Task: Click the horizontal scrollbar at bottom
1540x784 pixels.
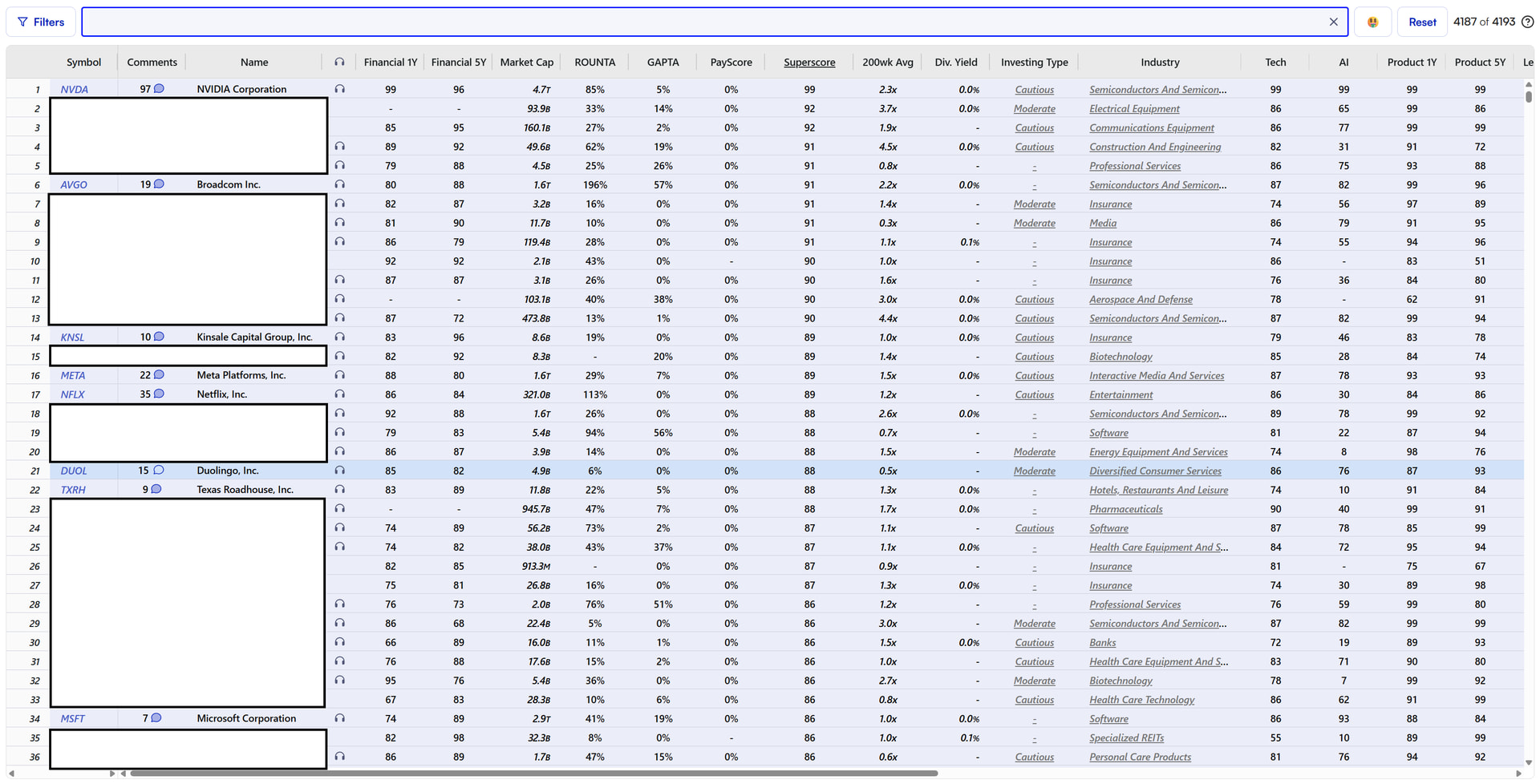Action: tap(533, 774)
